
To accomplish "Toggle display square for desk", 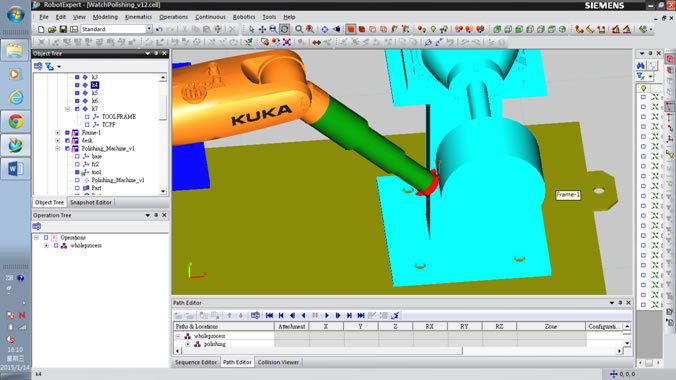I will click(x=67, y=141).
